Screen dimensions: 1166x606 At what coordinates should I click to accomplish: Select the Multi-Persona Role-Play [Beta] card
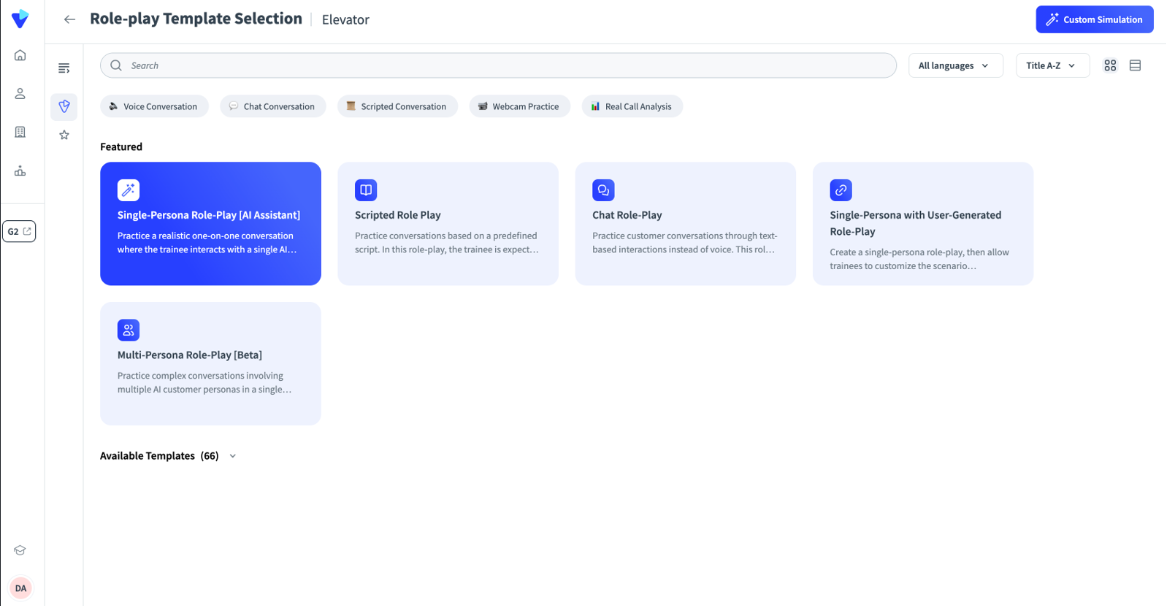pyautogui.click(x=210, y=363)
